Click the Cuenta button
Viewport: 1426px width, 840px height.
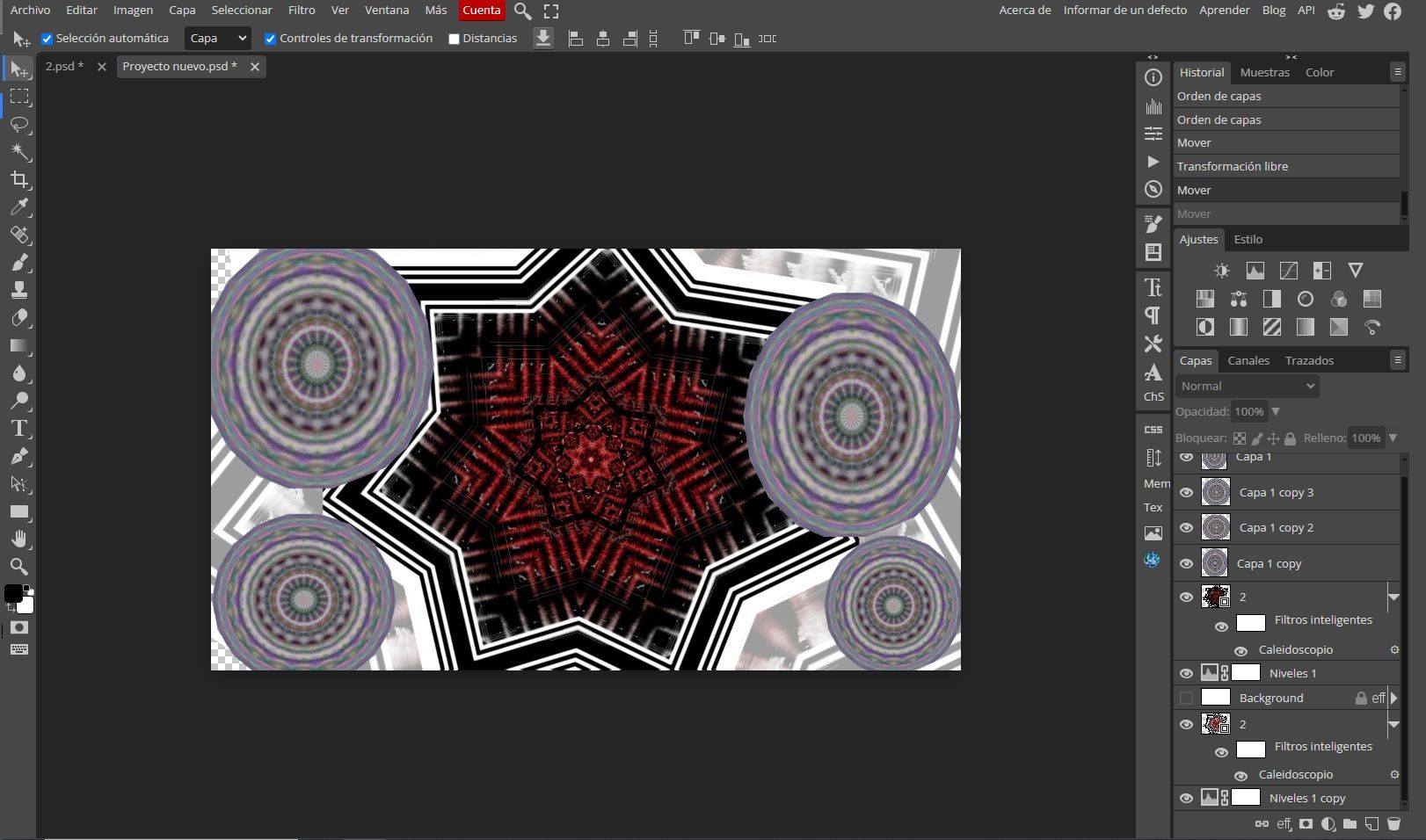pos(482,11)
